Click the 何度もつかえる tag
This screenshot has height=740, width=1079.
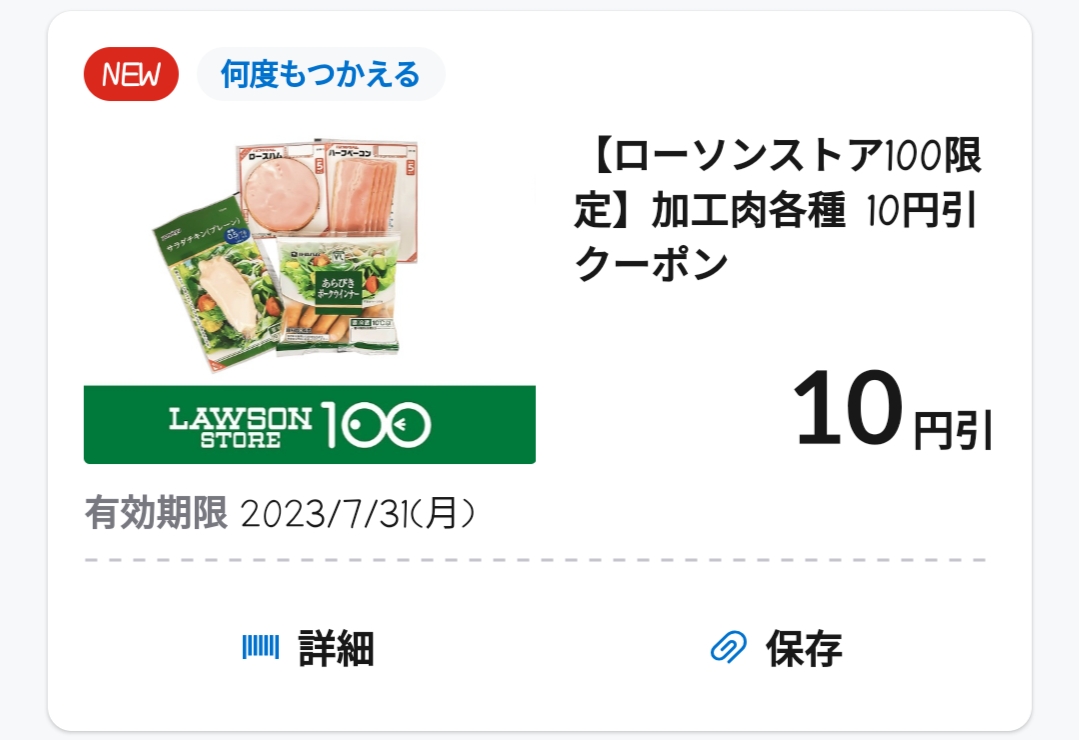[x=320, y=74]
